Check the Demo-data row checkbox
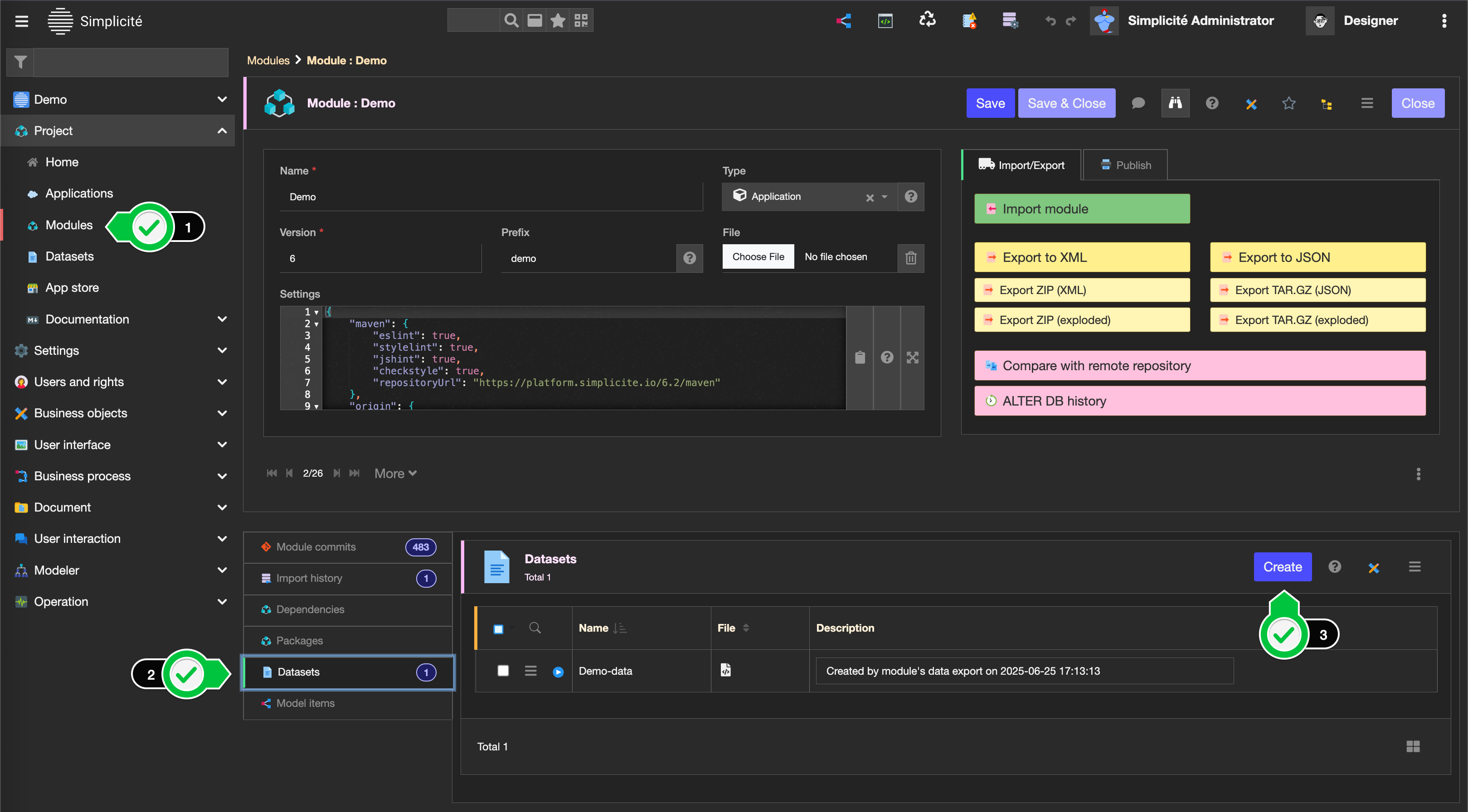This screenshot has height=812, width=1468. [x=503, y=671]
